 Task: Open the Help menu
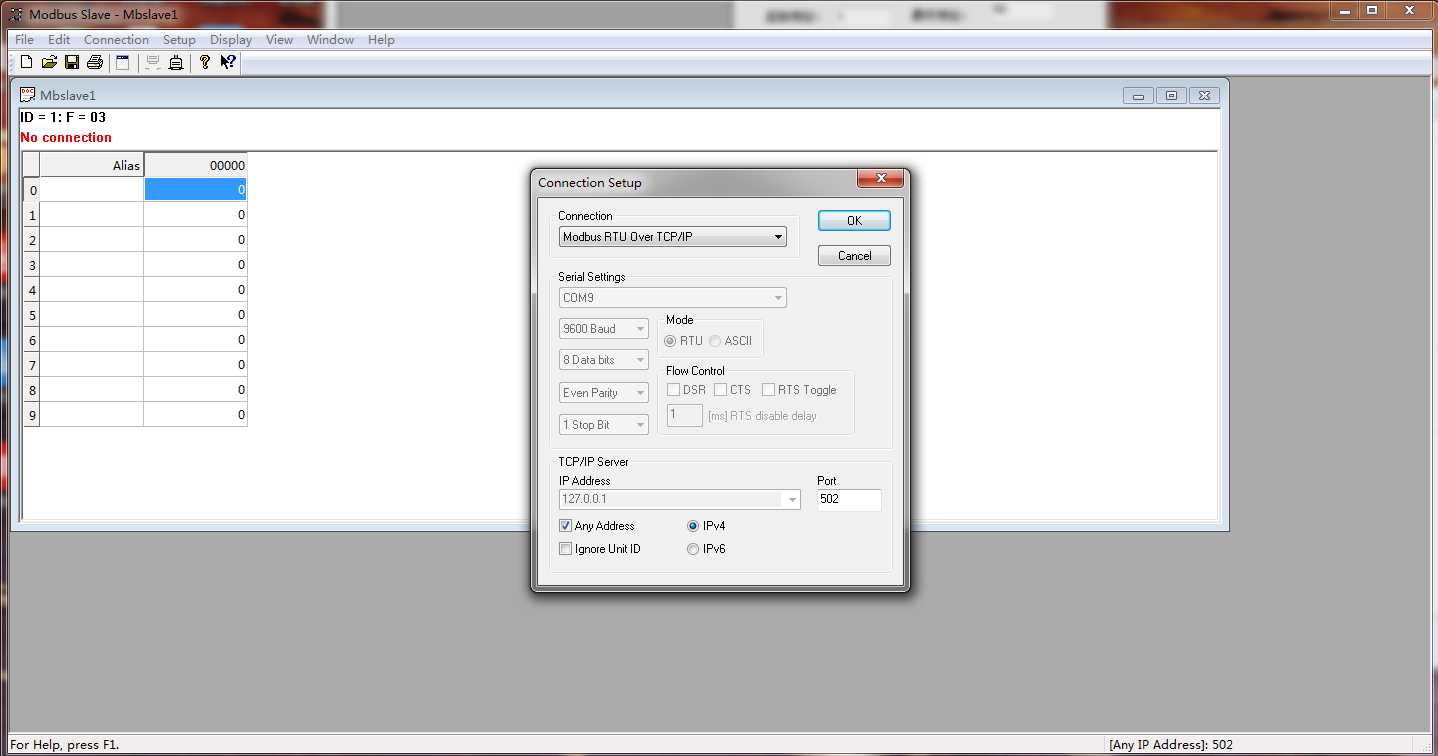coord(381,40)
